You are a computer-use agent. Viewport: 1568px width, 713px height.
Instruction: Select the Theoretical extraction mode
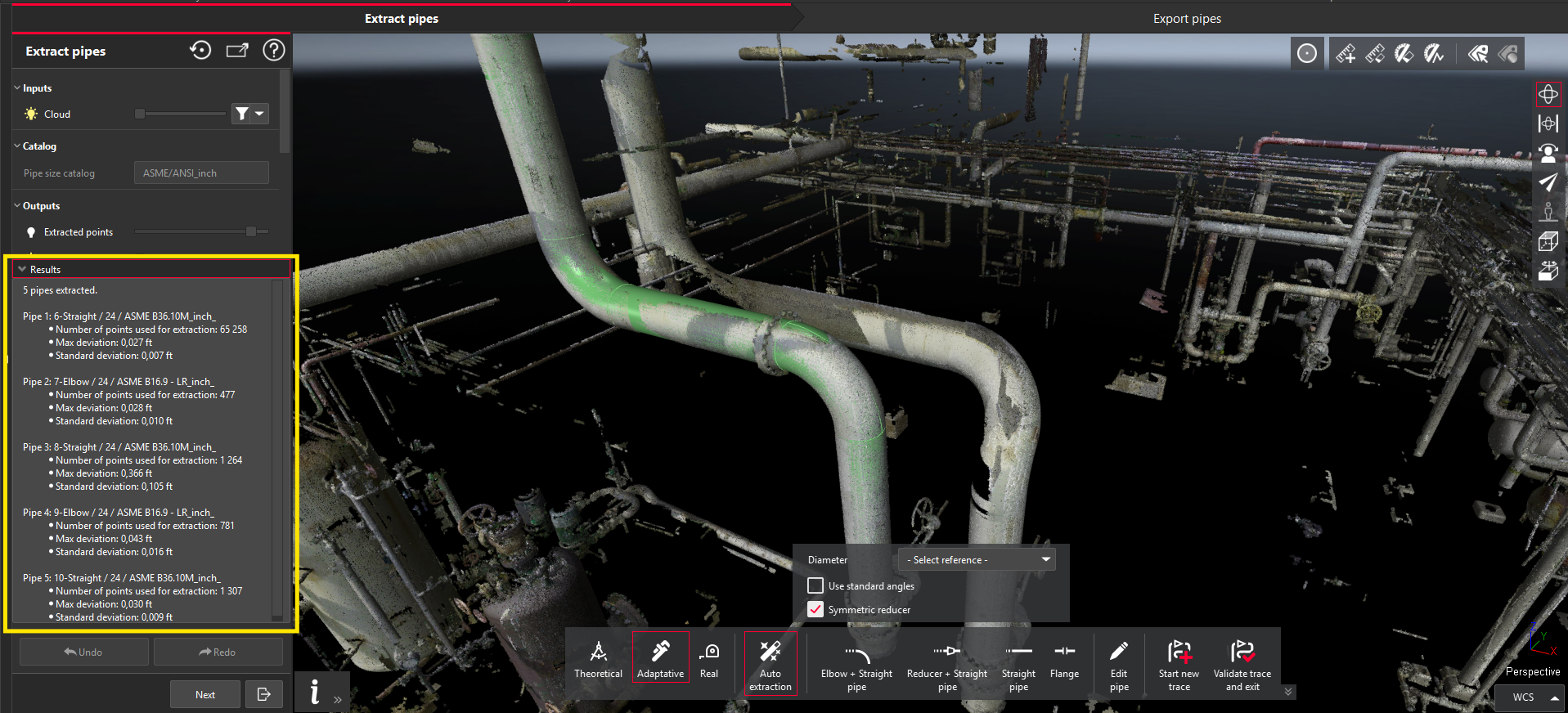point(598,660)
